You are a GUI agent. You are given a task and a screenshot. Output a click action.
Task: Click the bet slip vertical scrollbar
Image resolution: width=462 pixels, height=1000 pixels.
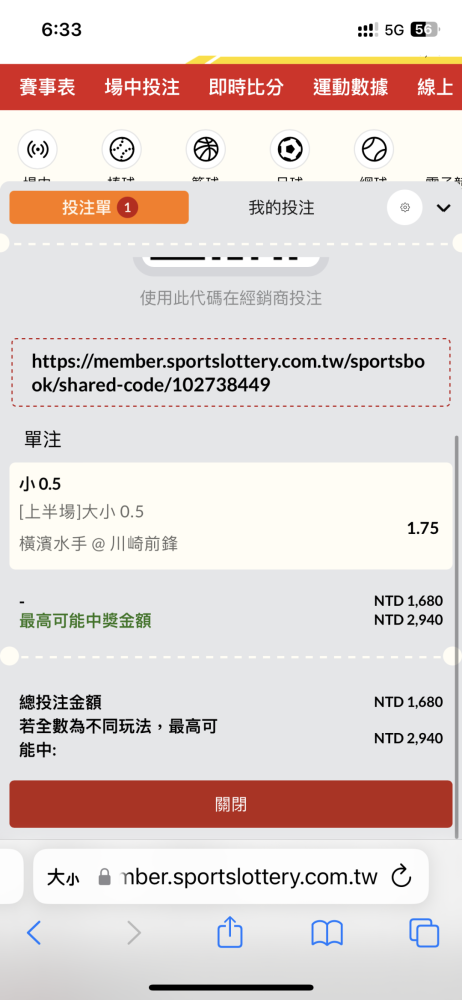[x=456, y=636]
